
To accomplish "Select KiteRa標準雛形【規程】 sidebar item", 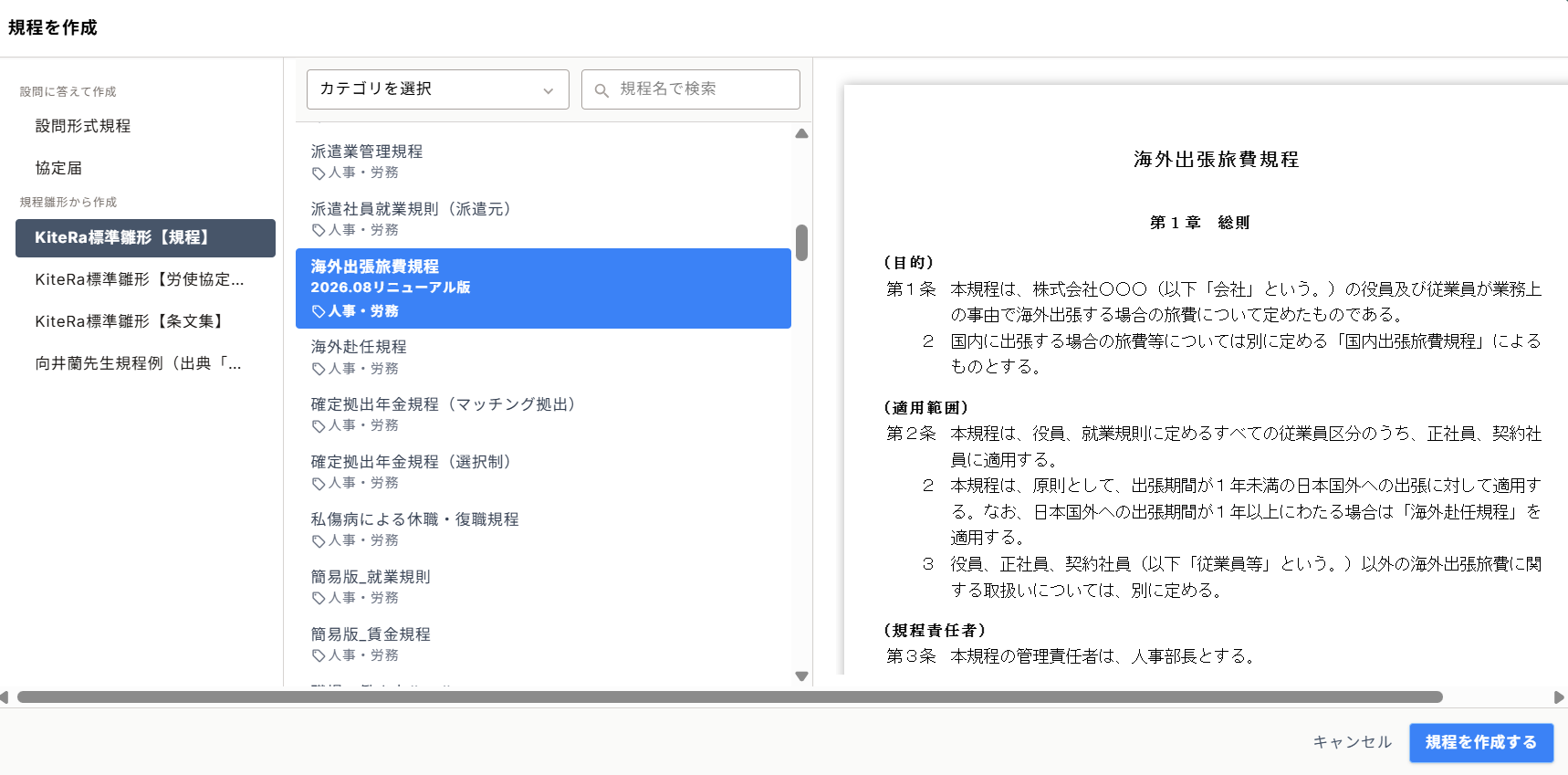I will point(145,238).
